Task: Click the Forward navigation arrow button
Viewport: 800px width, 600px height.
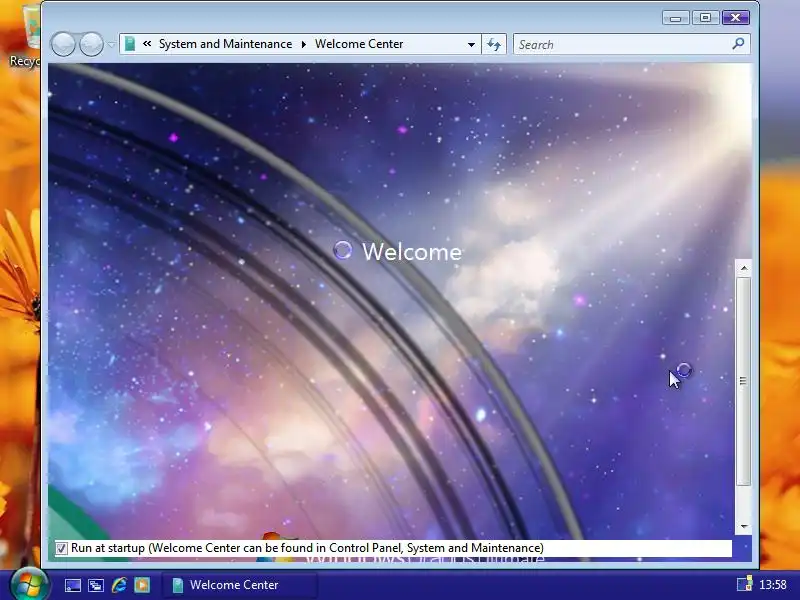Action: [x=91, y=44]
